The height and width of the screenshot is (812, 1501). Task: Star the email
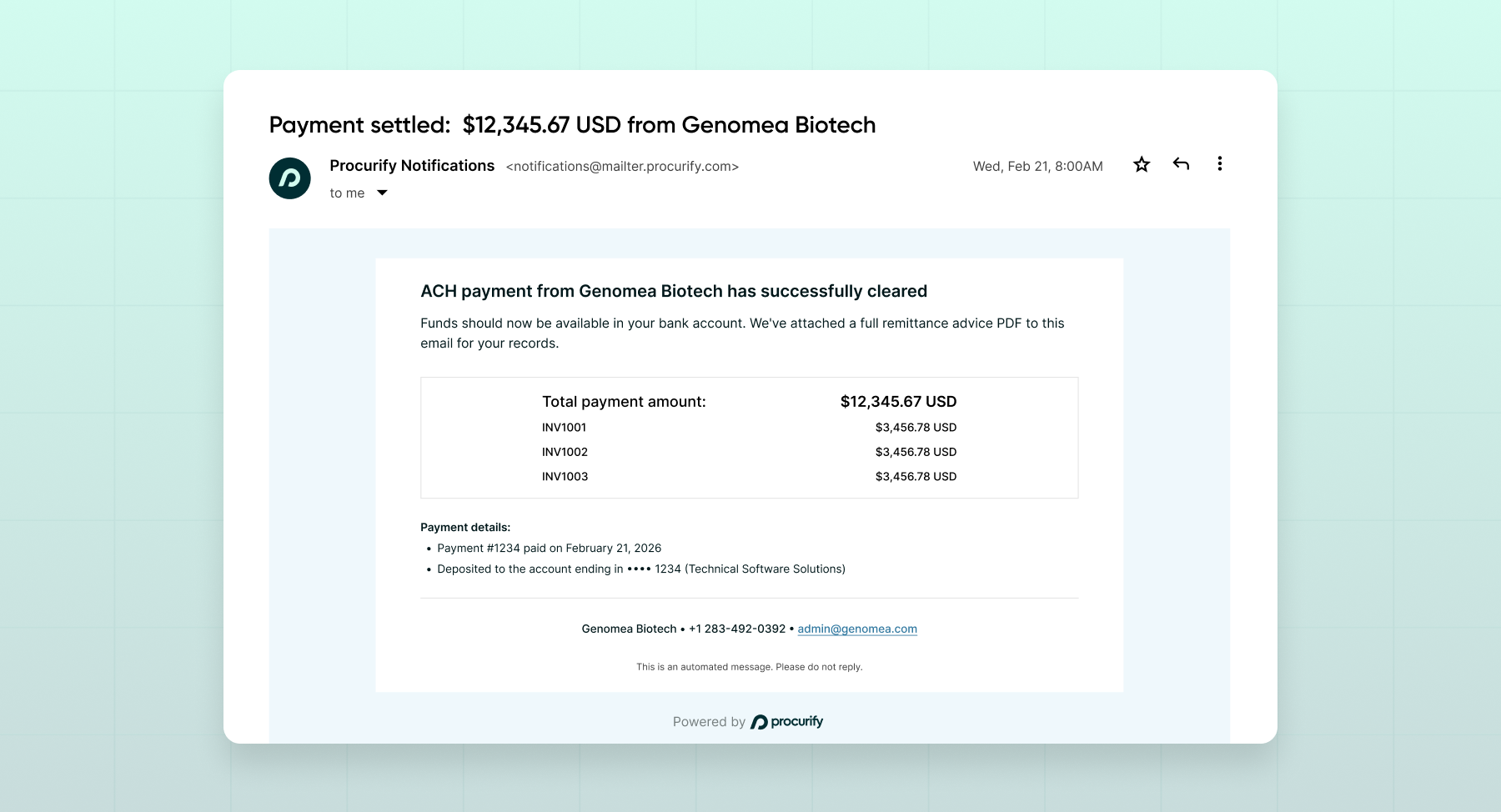tap(1141, 164)
